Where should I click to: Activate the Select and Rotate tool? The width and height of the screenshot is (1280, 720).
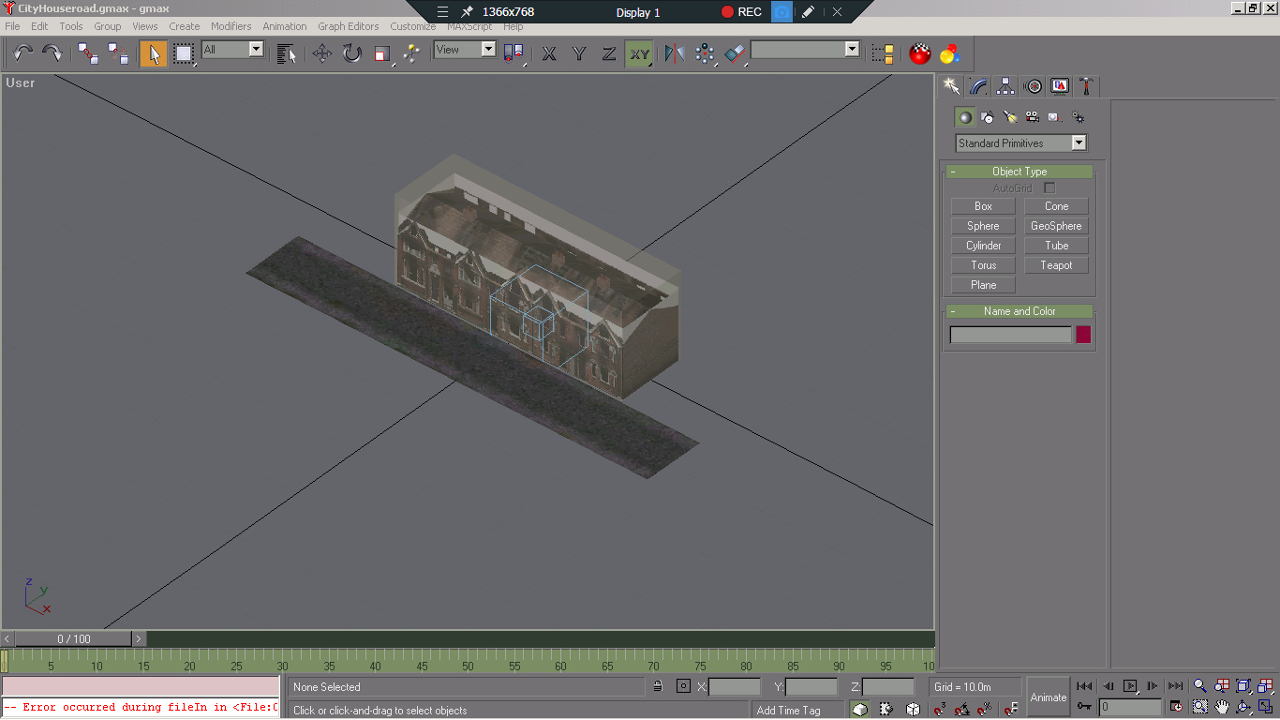[x=352, y=54]
